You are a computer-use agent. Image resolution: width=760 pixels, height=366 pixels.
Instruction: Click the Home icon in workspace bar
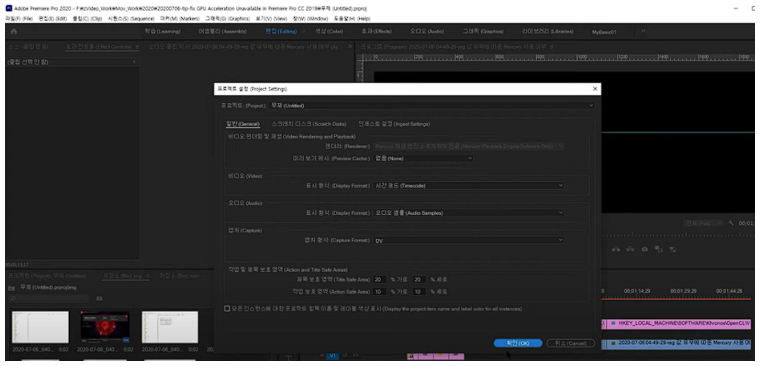pyautogui.click(x=14, y=32)
